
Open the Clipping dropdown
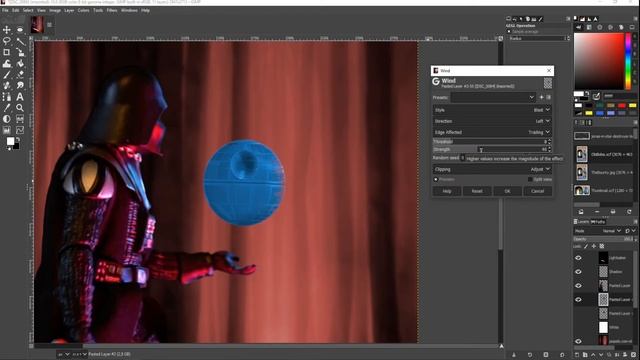click(x=492, y=169)
